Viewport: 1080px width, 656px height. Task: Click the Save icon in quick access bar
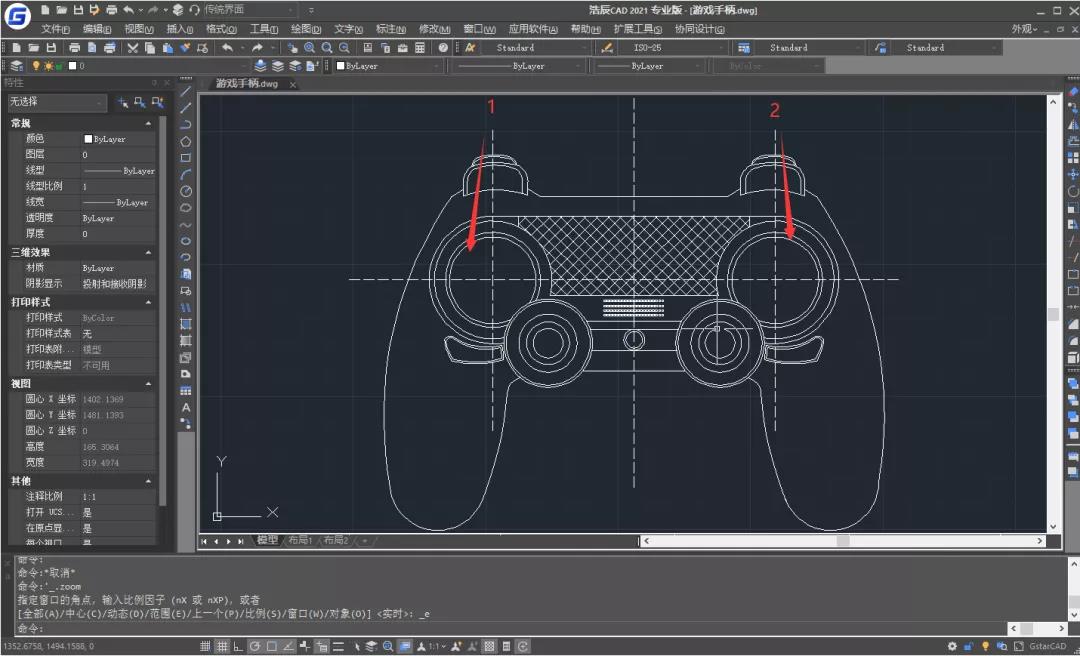77,9
